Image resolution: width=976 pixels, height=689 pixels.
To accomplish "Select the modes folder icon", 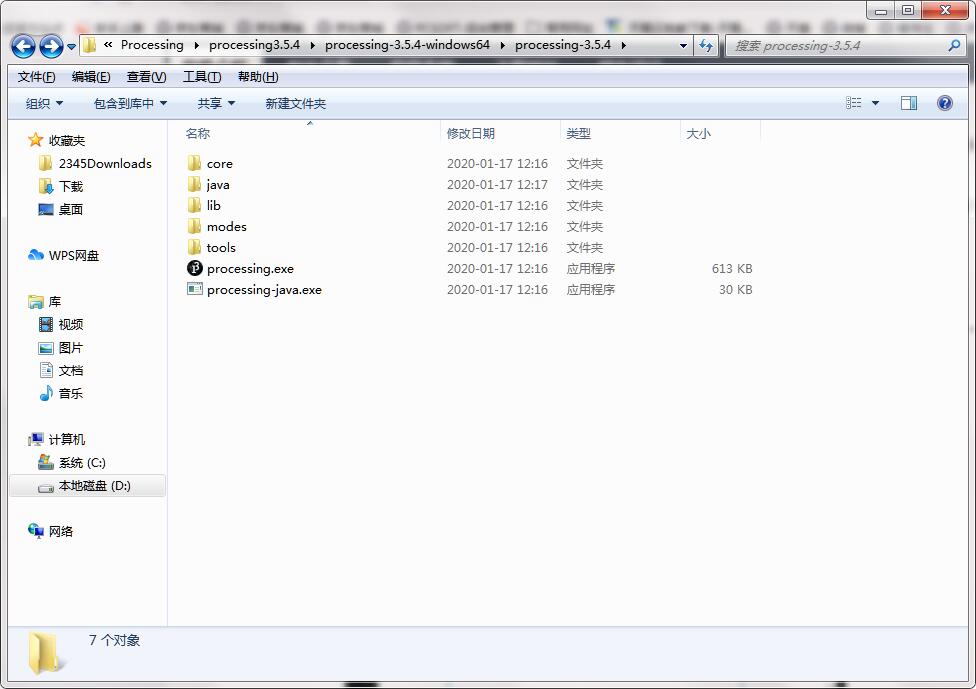I will click(194, 226).
